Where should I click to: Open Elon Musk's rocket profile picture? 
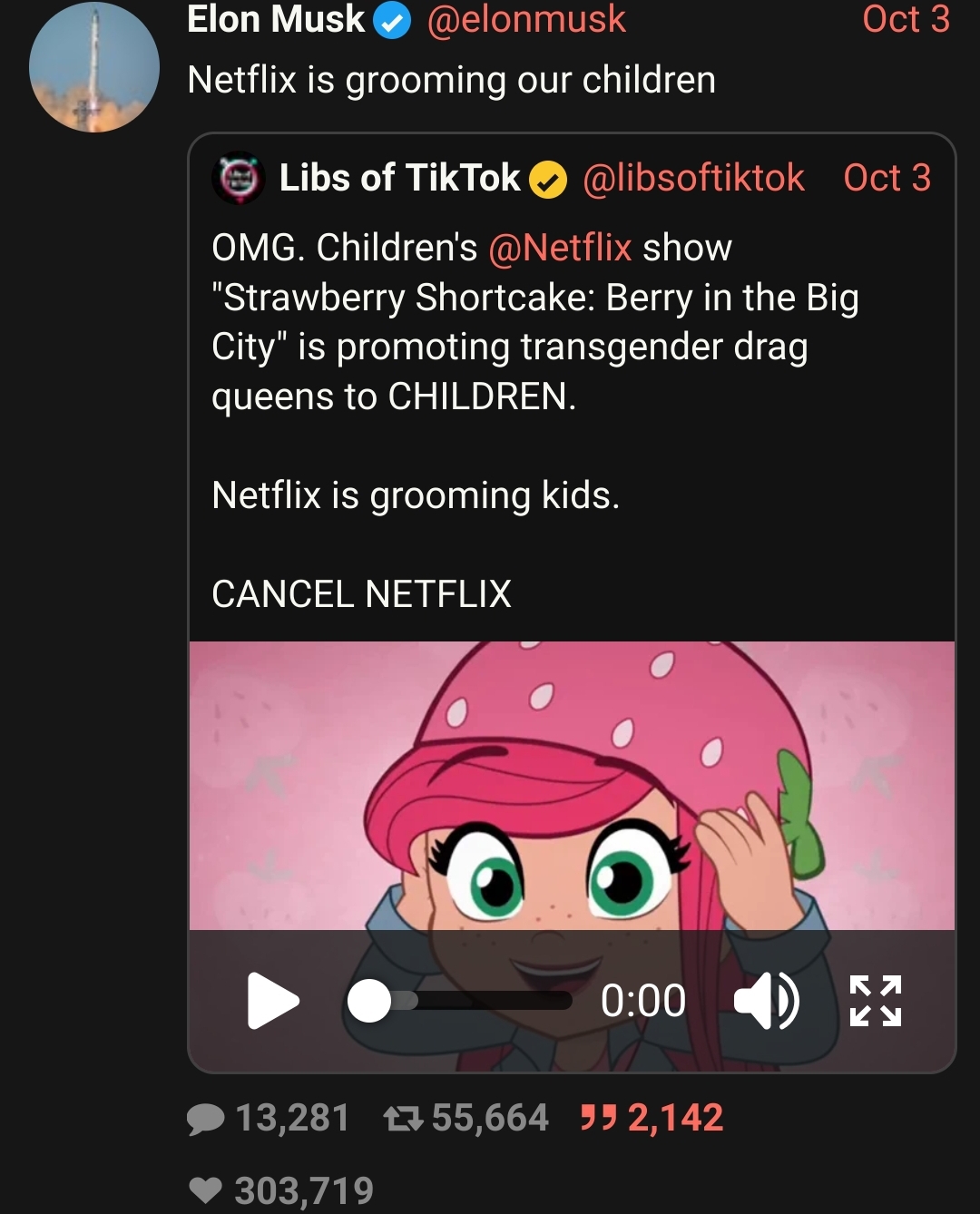coord(94,67)
